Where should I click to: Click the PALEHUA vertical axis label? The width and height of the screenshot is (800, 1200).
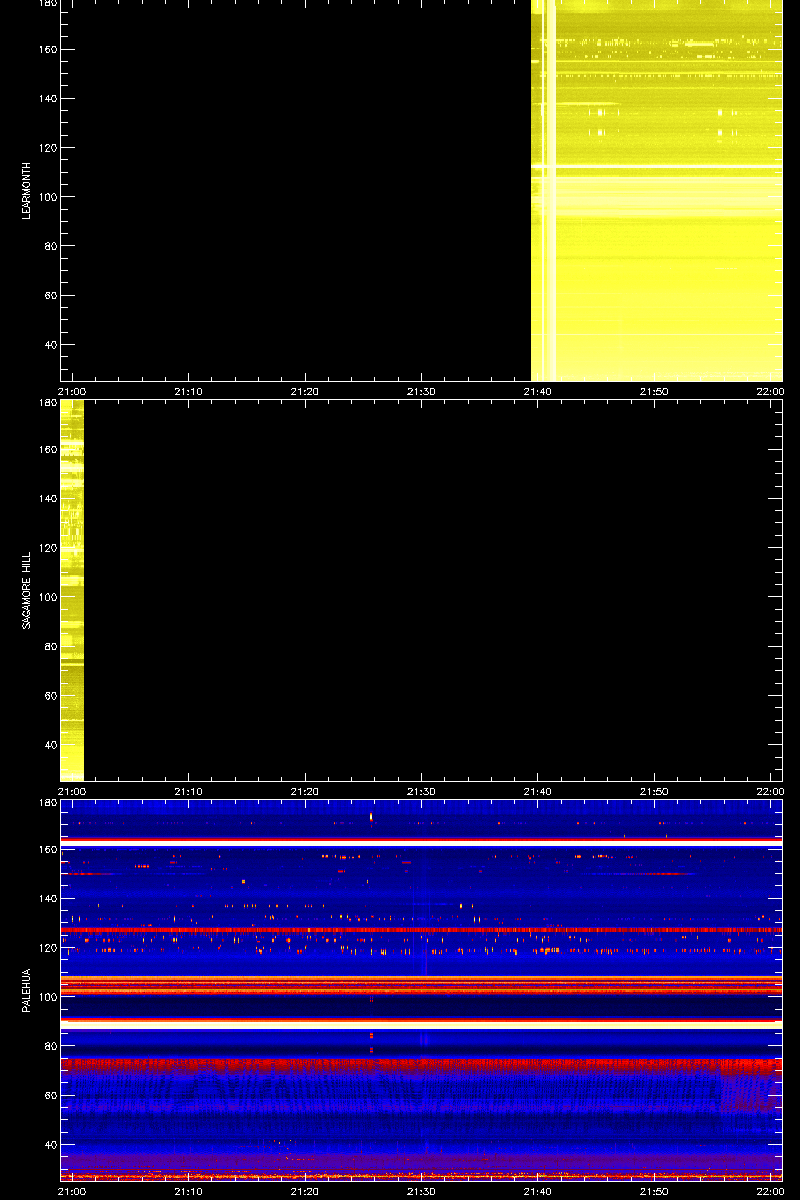point(29,990)
